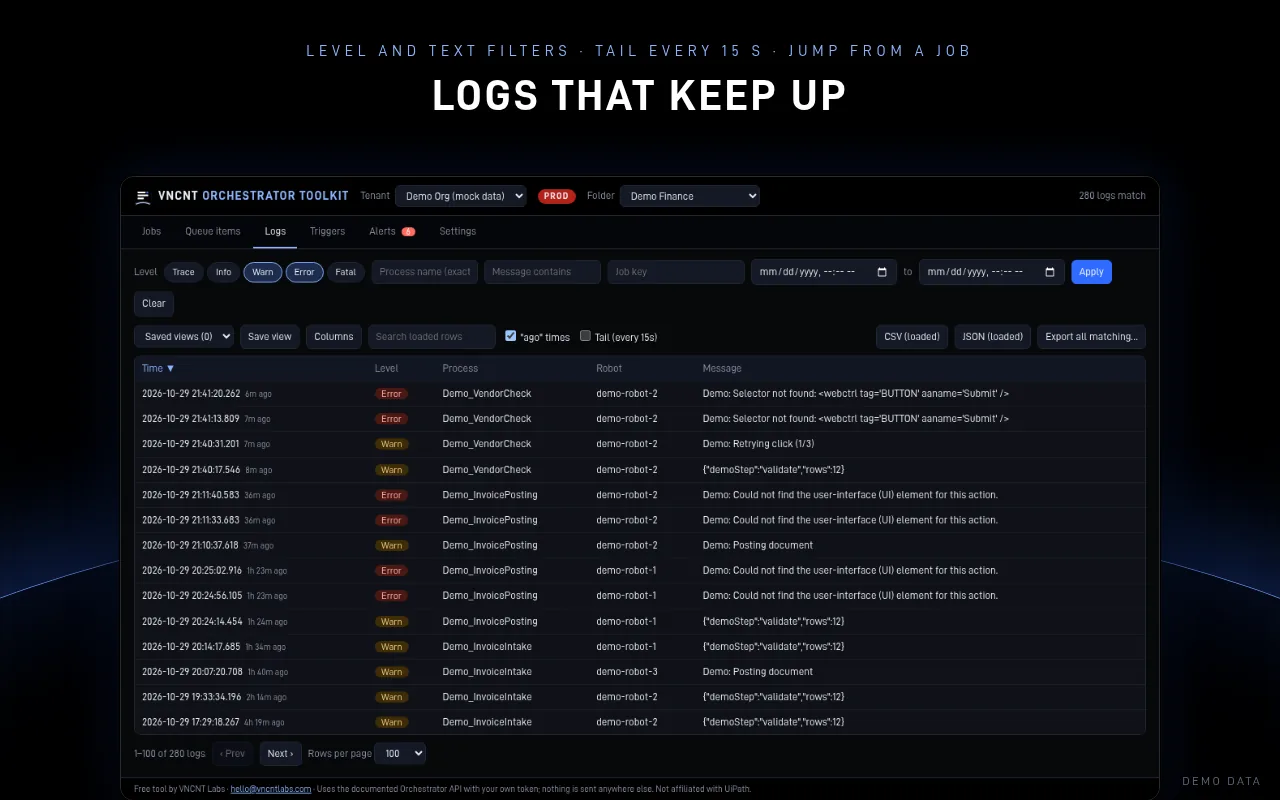
Task: Export loaded rows as CSV
Action: 912,336
